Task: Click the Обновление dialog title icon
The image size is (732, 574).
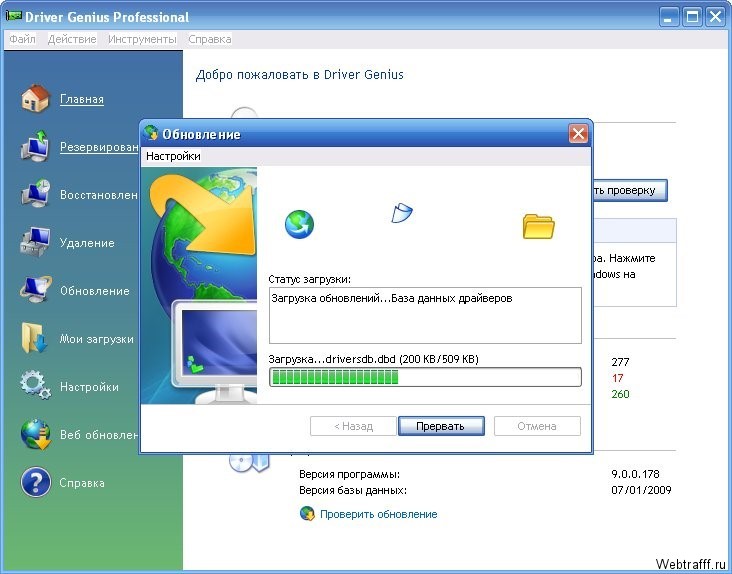Action: point(151,133)
